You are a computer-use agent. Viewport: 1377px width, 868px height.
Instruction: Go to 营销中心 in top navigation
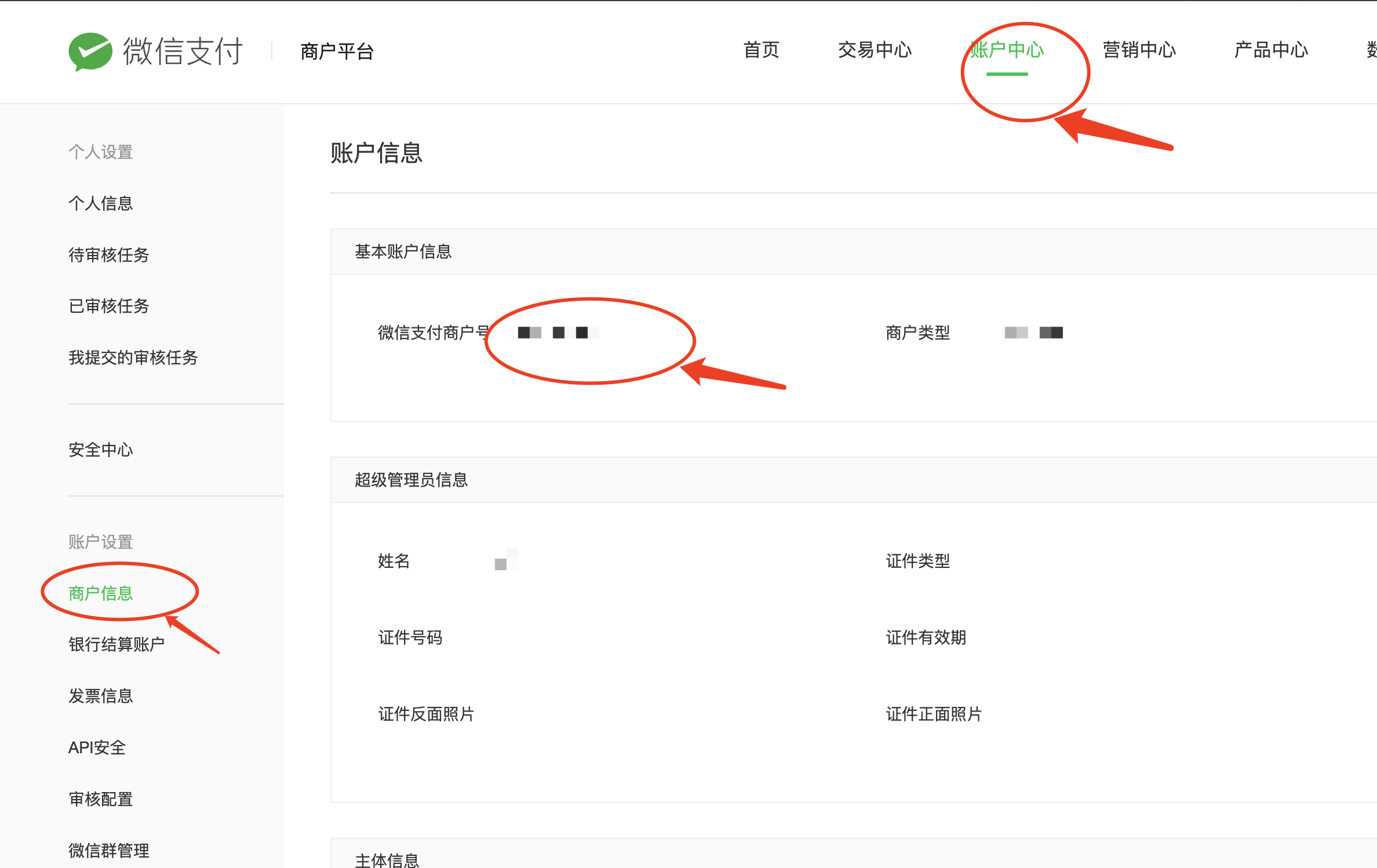[x=1139, y=50]
